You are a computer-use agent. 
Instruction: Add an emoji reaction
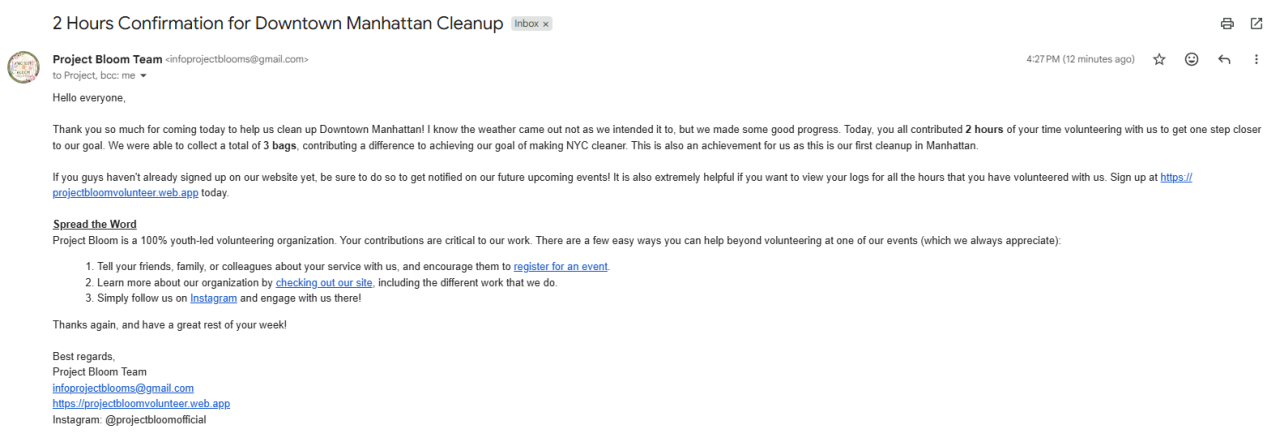tap(1191, 59)
